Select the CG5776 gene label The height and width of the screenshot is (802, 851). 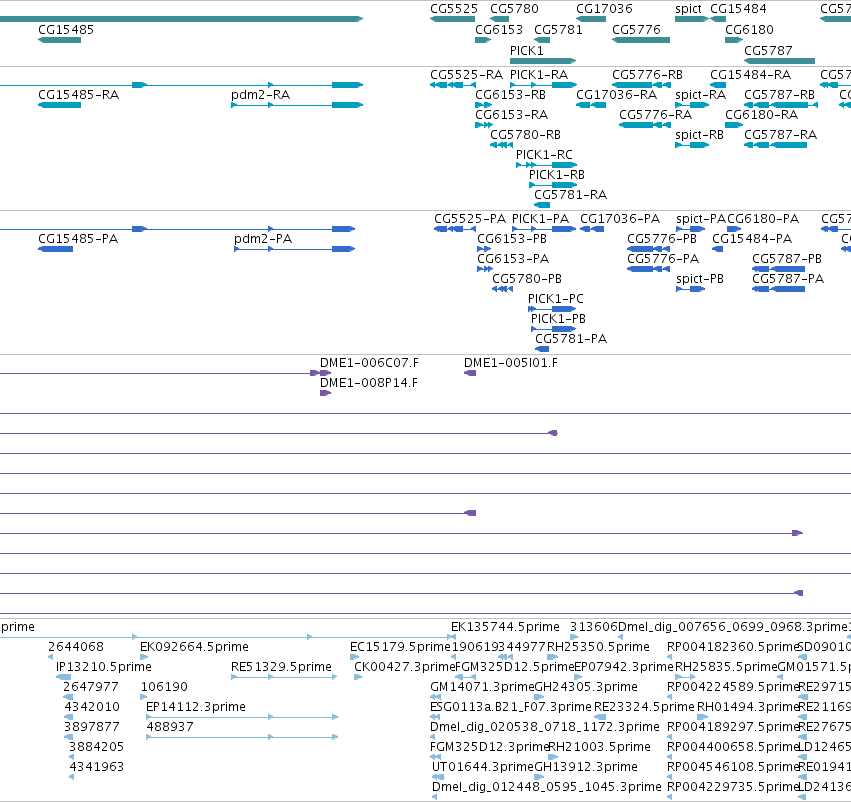pos(636,29)
